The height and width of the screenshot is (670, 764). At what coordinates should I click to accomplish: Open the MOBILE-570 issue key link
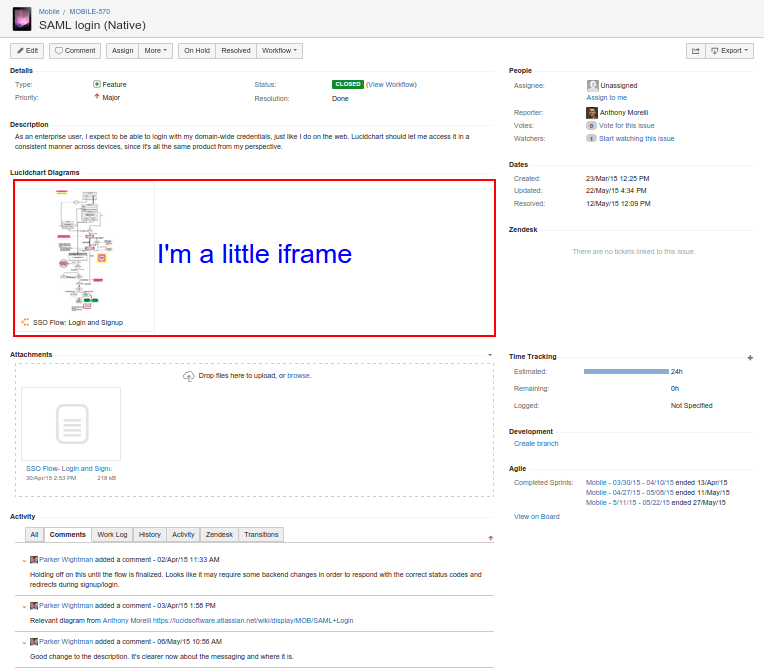[x=90, y=11]
